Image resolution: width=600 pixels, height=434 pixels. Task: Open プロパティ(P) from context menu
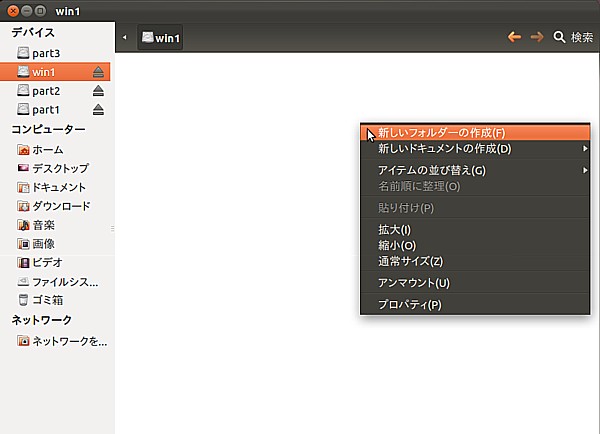pyautogui.click(x=475, y=305)
